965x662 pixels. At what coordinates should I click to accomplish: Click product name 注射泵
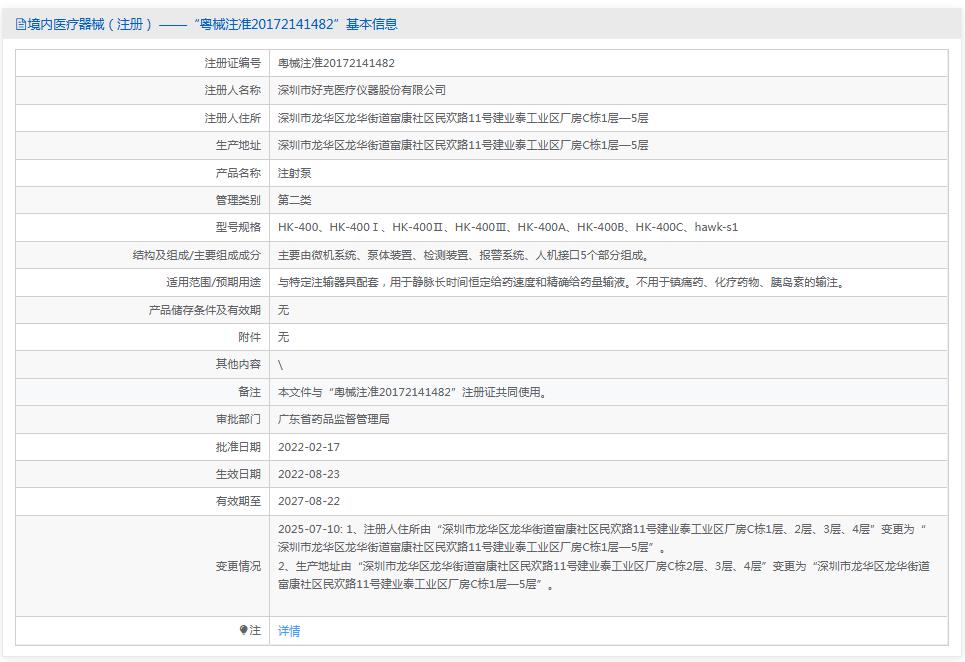[294, 173]
